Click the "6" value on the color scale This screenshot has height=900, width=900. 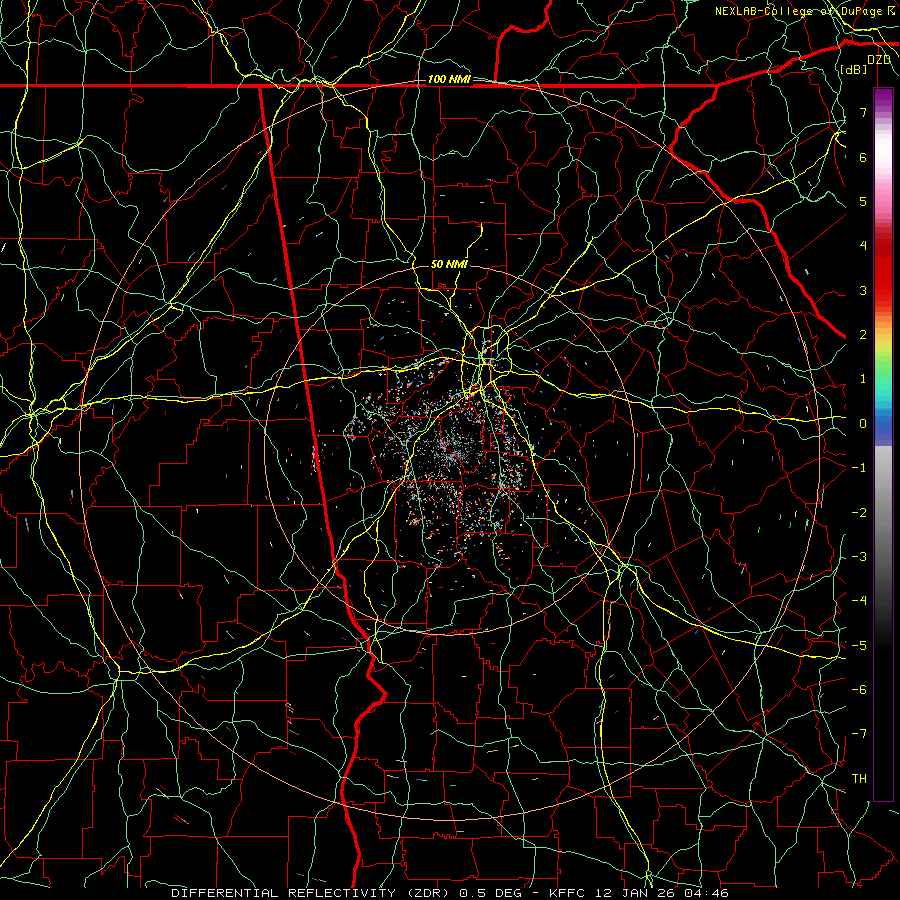pyautogui.click(x=863, y=157)
